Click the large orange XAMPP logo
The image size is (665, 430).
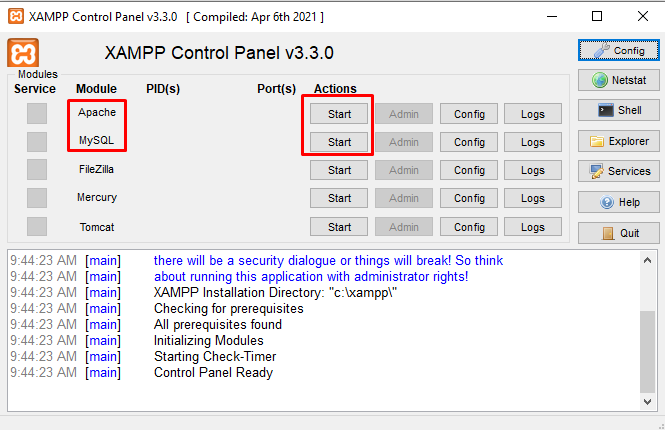pos(23,53)
